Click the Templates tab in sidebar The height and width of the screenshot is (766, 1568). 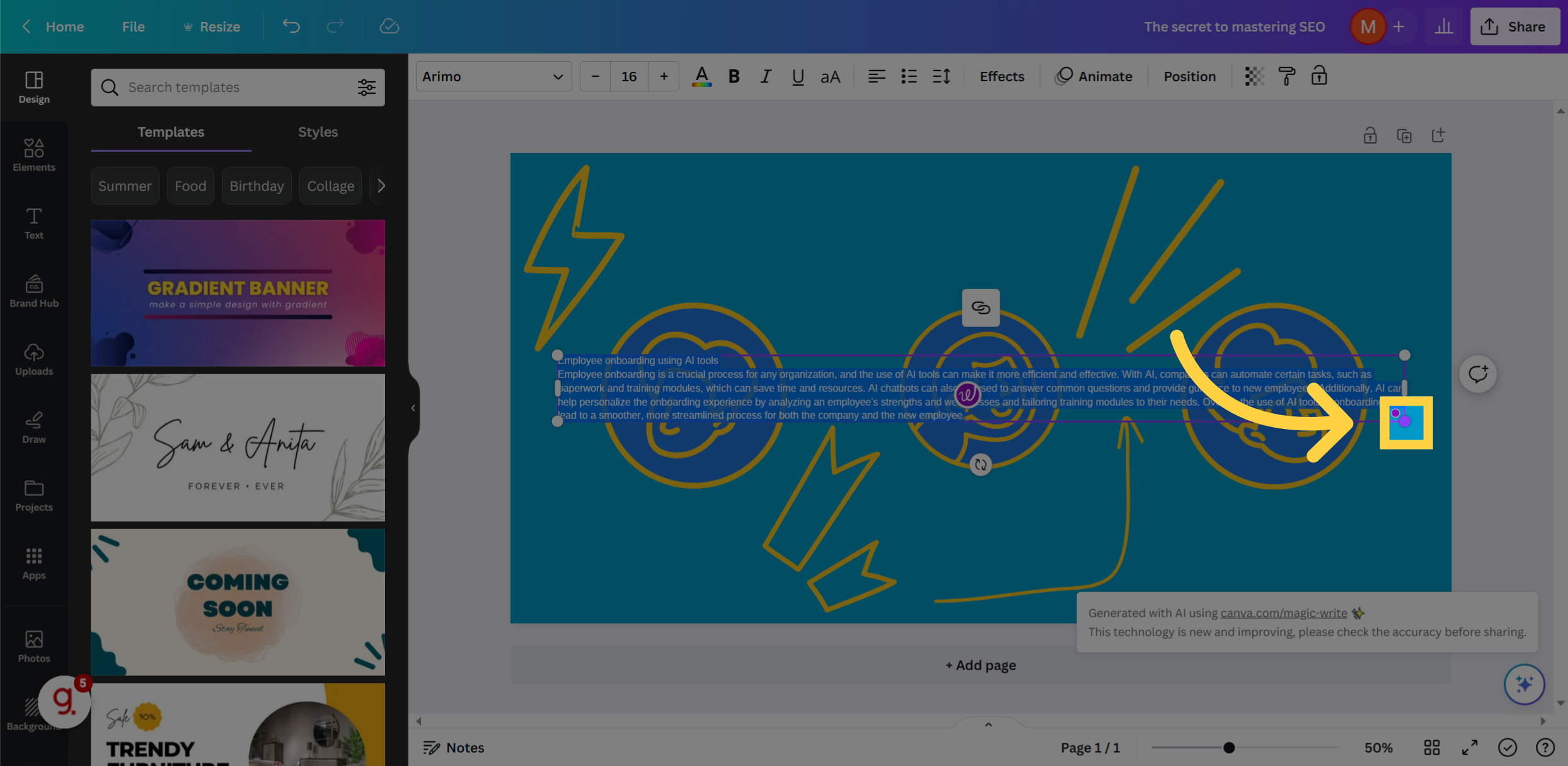171,131
